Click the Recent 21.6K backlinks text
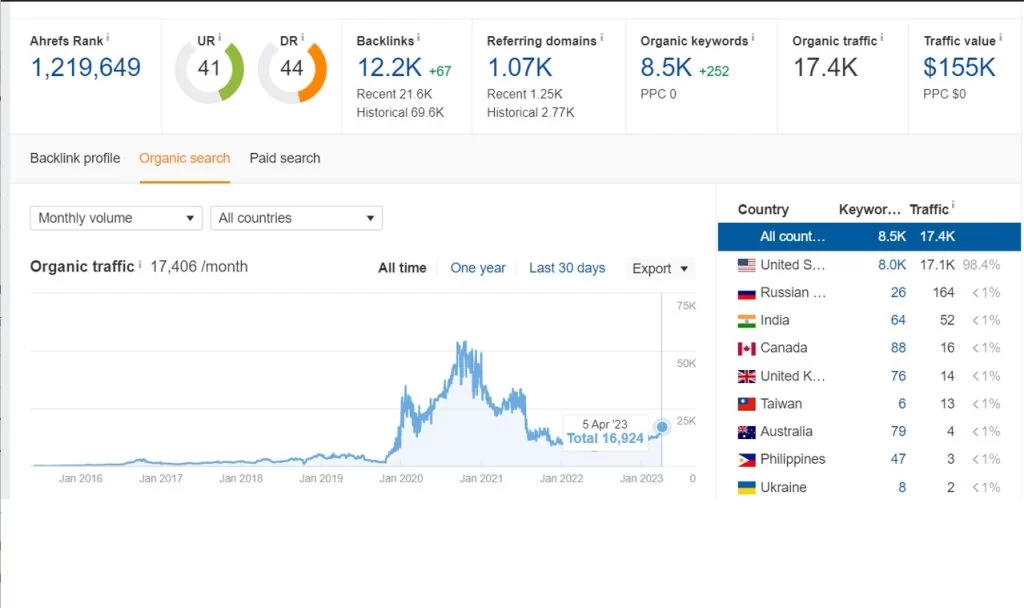Screen dimensions: 1024x608 pos(394,94)
